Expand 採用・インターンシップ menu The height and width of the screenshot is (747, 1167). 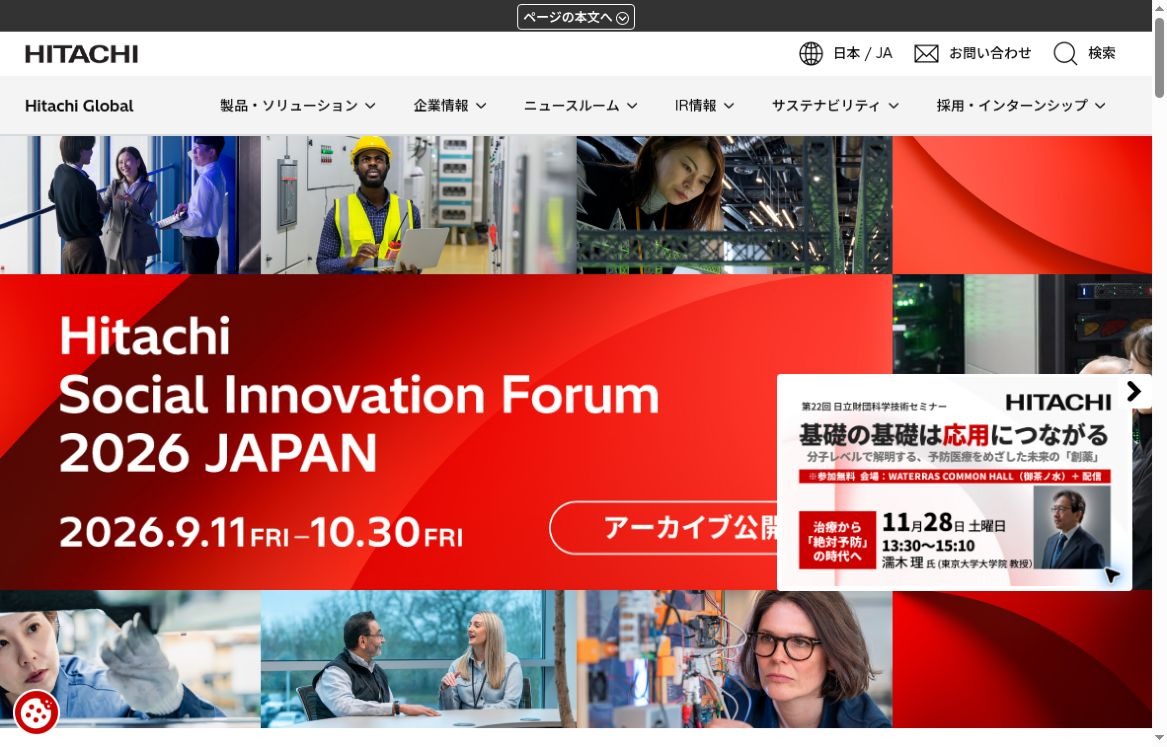coord(1020,106)
